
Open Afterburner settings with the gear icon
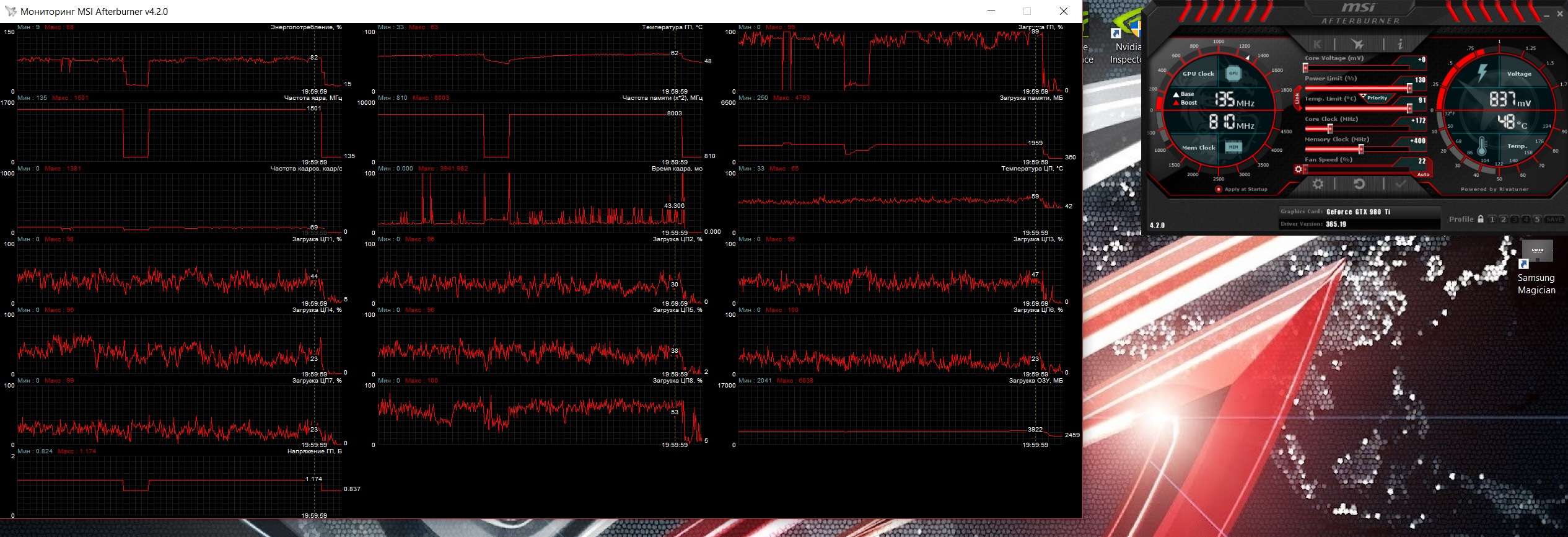click(1318, 184)
